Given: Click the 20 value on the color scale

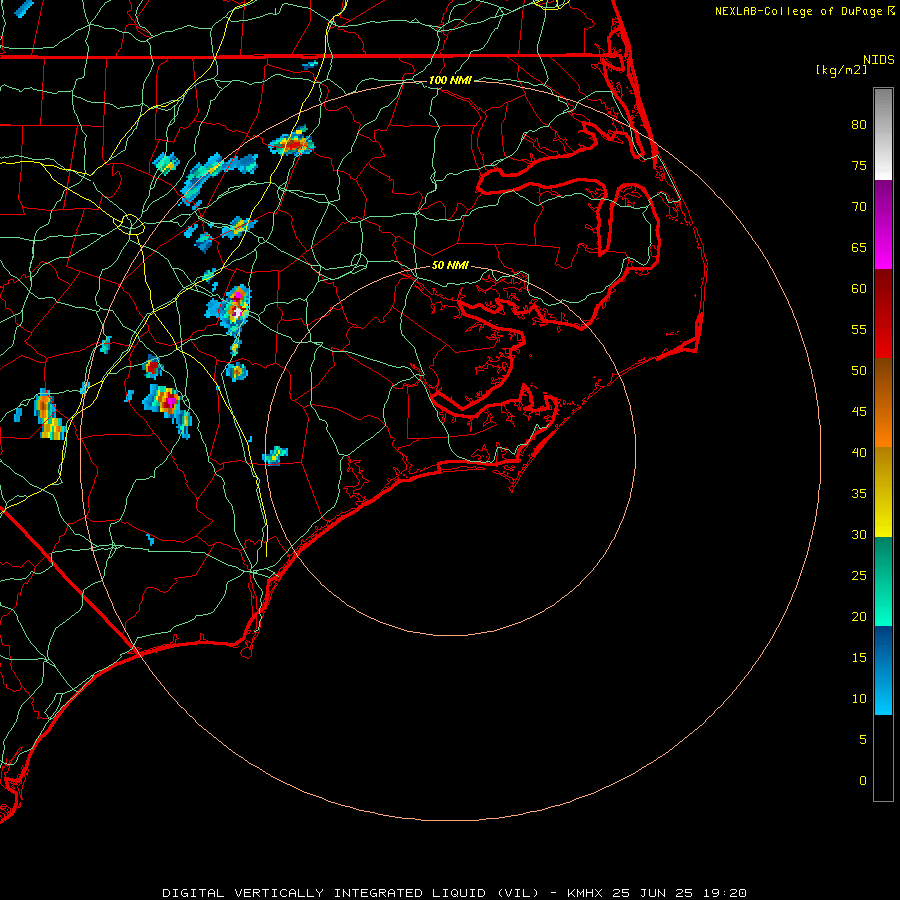Looking at the screenshot, I should pyautogui.click(x=859, y=616).
